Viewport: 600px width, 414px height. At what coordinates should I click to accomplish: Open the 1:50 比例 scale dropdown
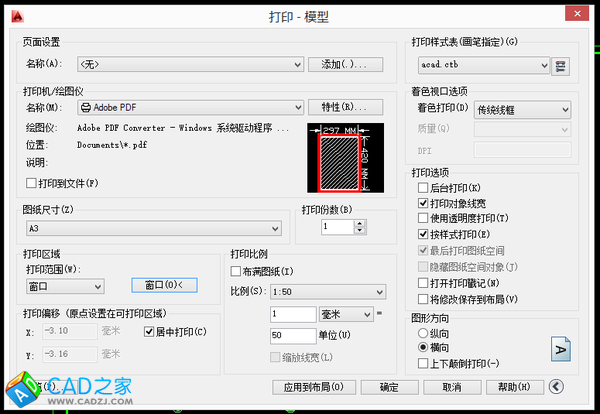(x=379, y=291)
